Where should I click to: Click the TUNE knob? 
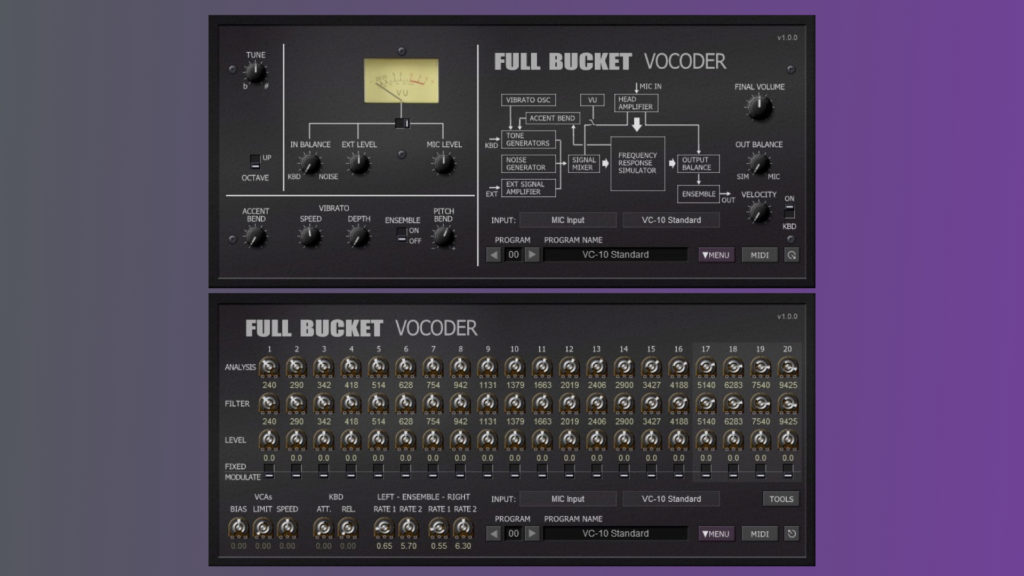click(x=255, y=72)
